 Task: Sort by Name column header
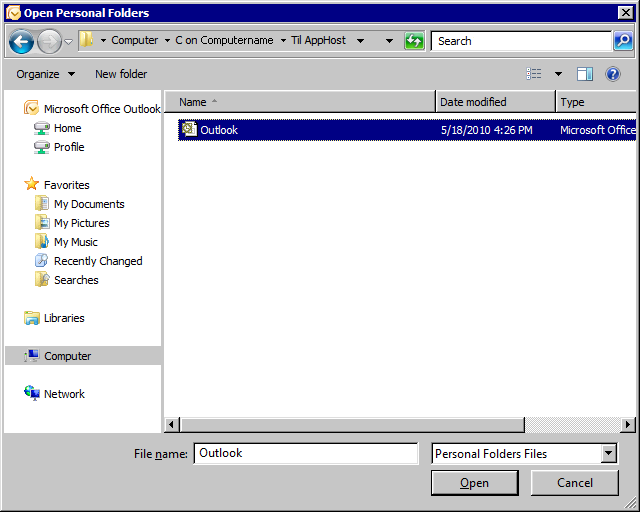[x=300, y=102]
